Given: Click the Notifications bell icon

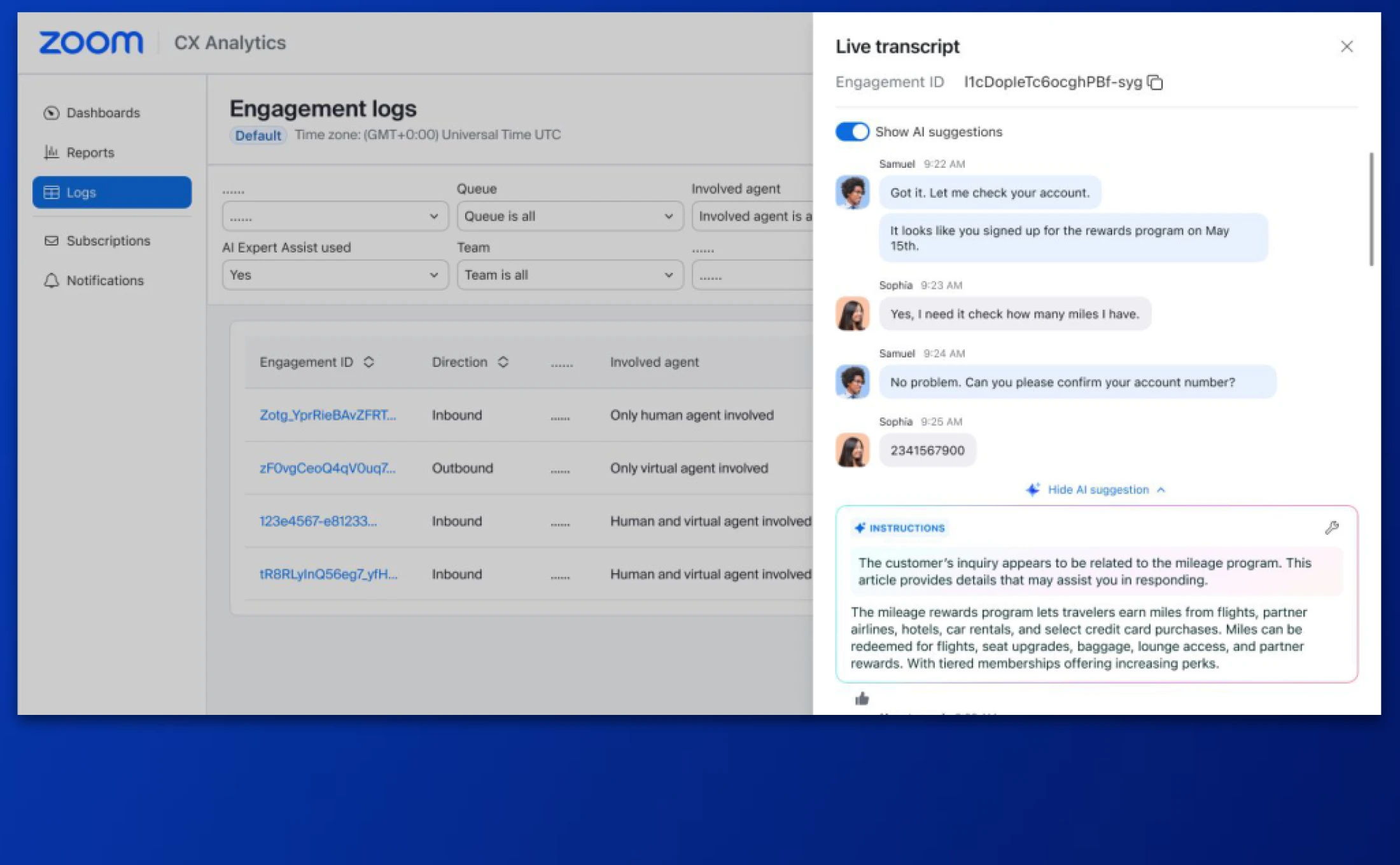Looking at the screenshot, I should point(52,280).
